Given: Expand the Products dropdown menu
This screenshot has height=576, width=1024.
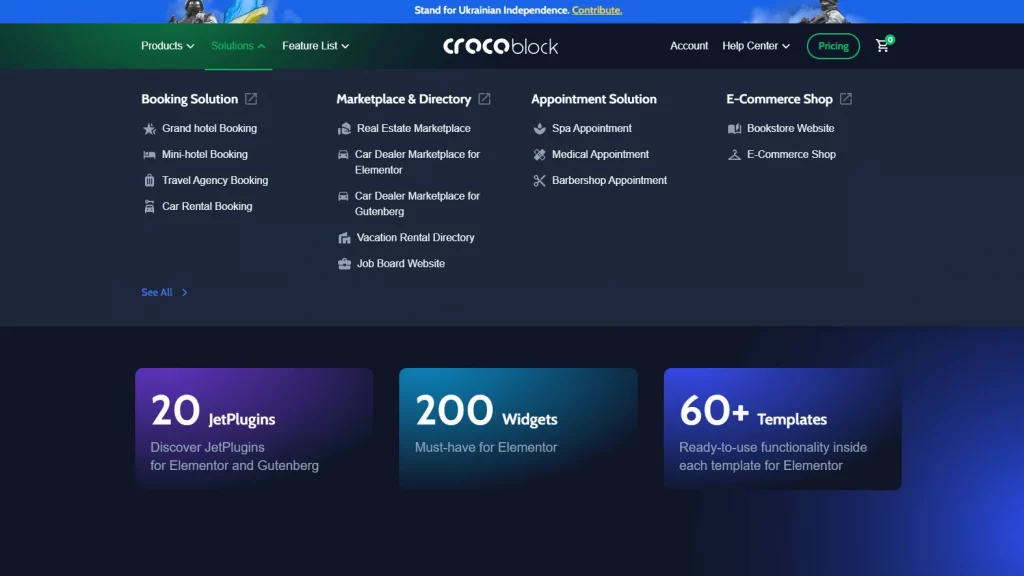Looking at the screenshot, I should 167,46.
